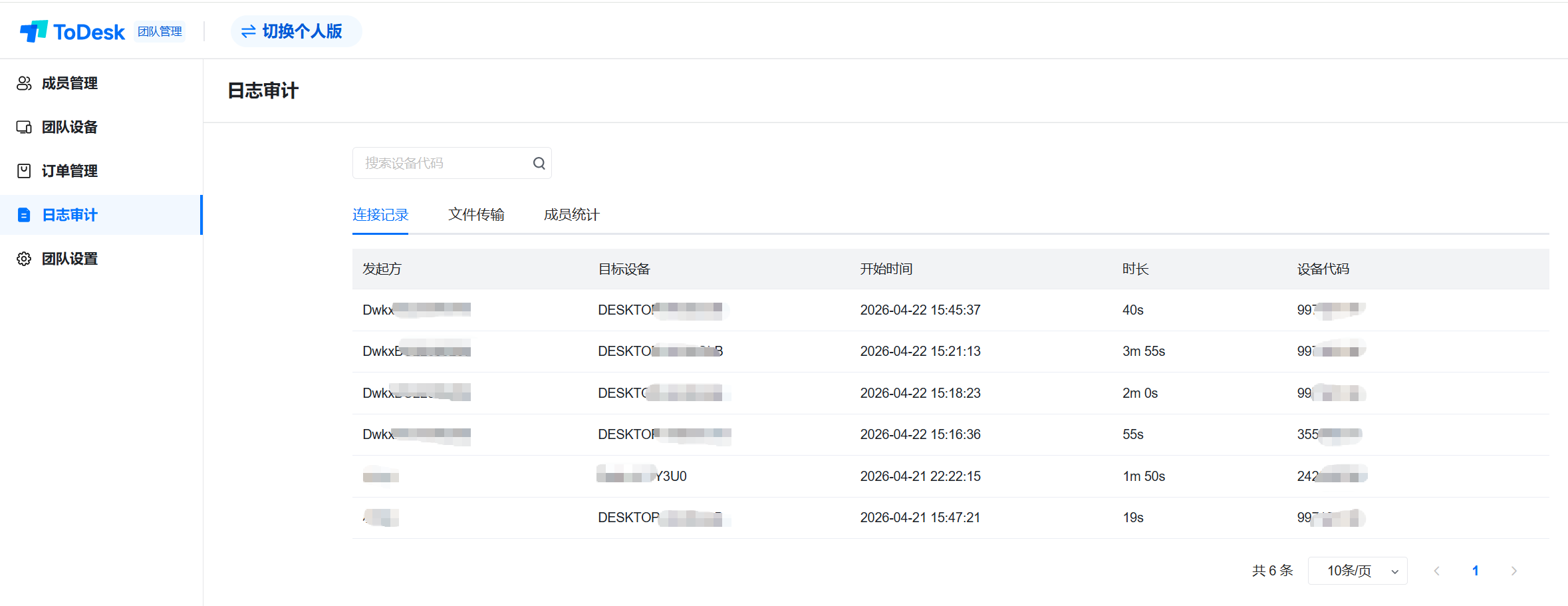
Task: Switch to the 成员统计 tab
Action: point(571,215)
